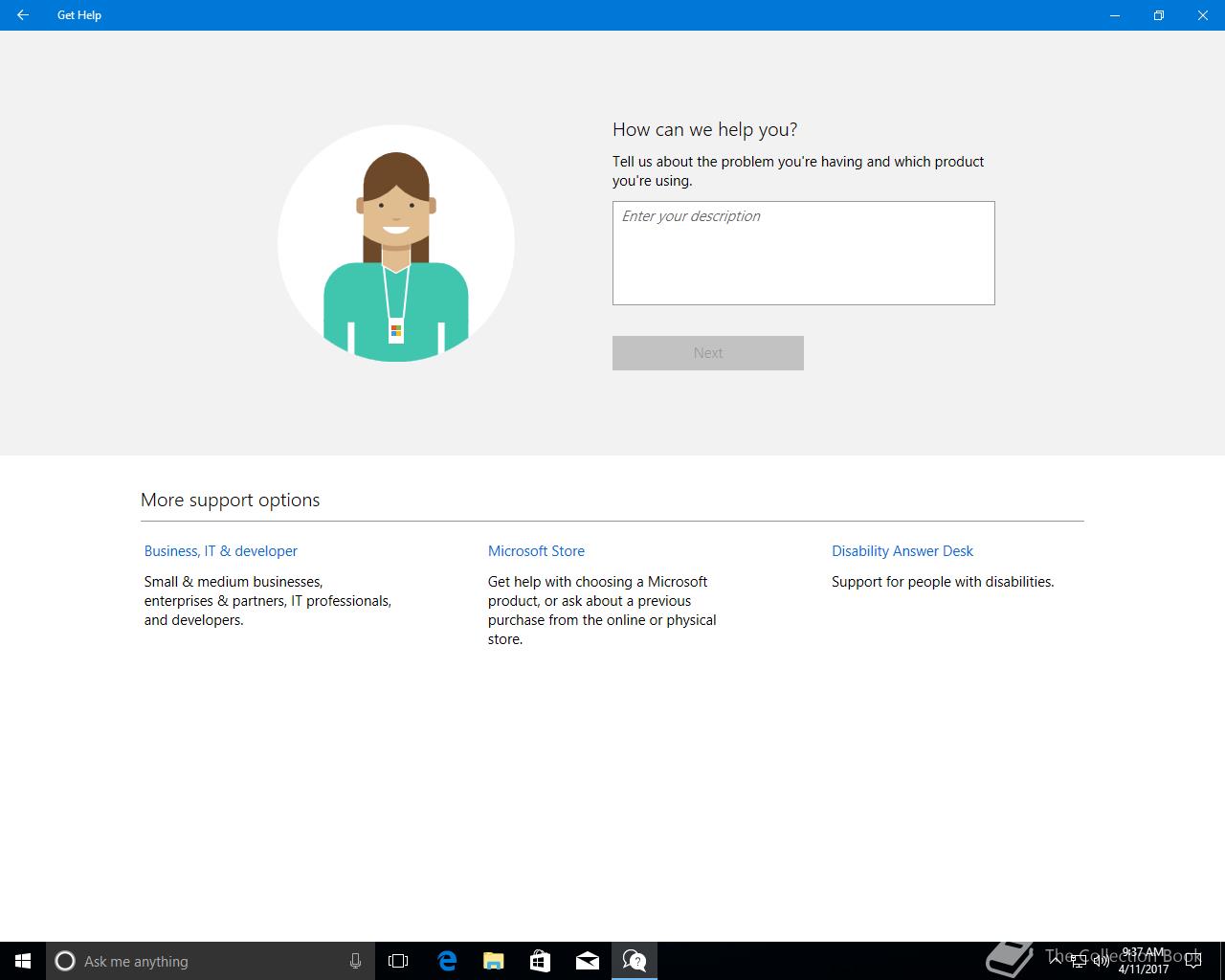Close the Get Help window
Viewport: 1225px width, 980px height.
1203,15
